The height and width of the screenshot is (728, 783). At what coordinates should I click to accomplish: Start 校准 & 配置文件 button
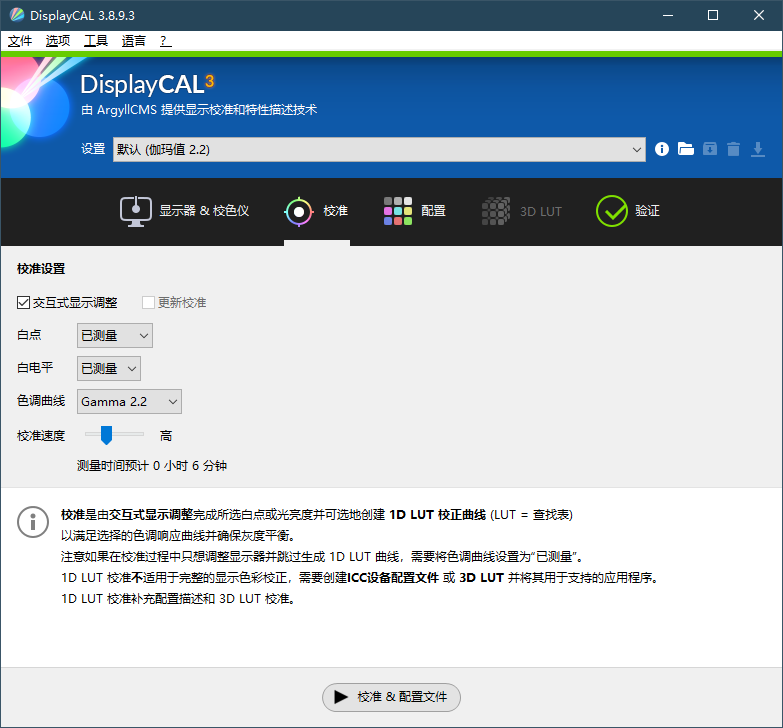pos(392,697)
